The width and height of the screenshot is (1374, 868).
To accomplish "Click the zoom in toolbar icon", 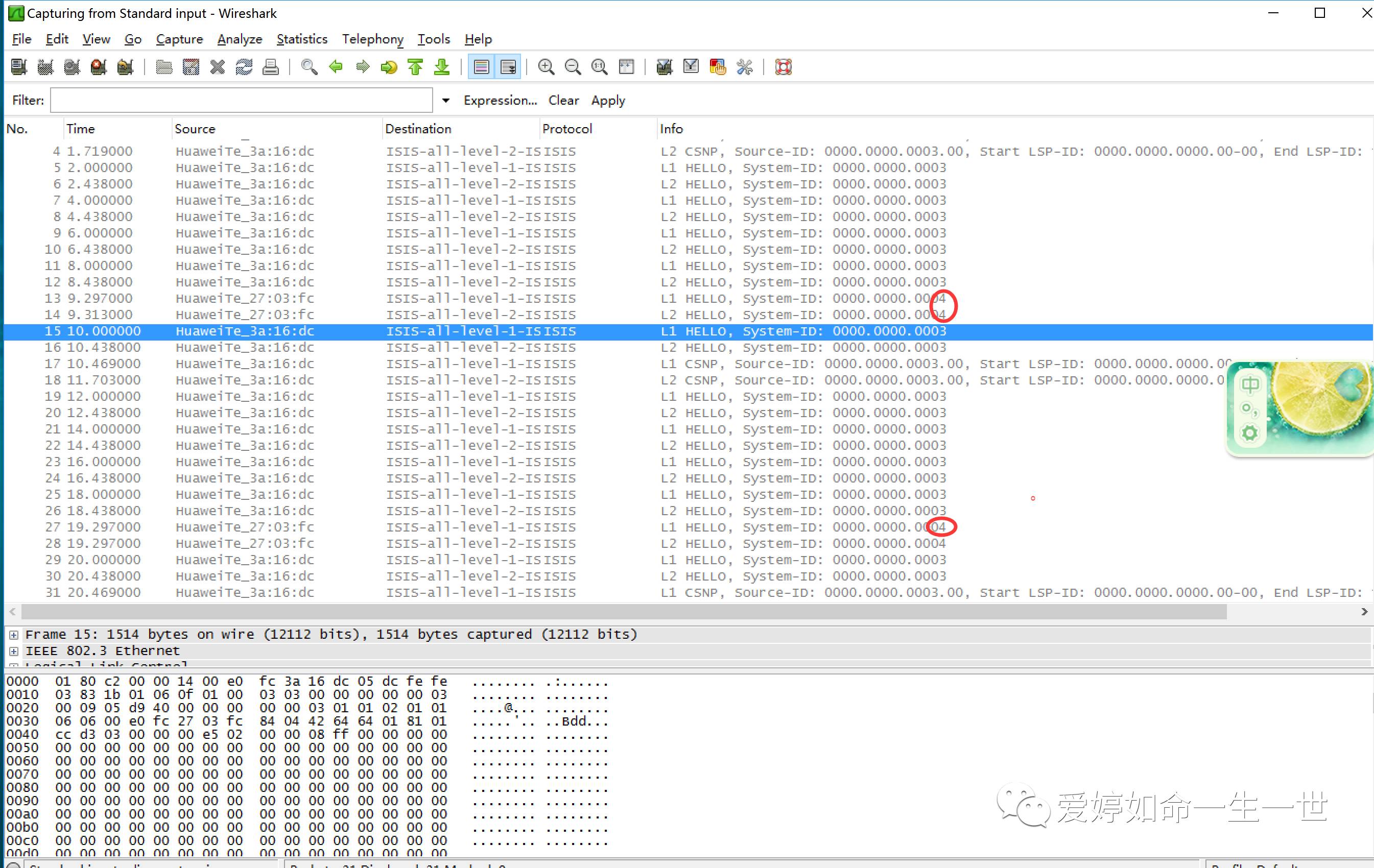I will coord(546,67).
